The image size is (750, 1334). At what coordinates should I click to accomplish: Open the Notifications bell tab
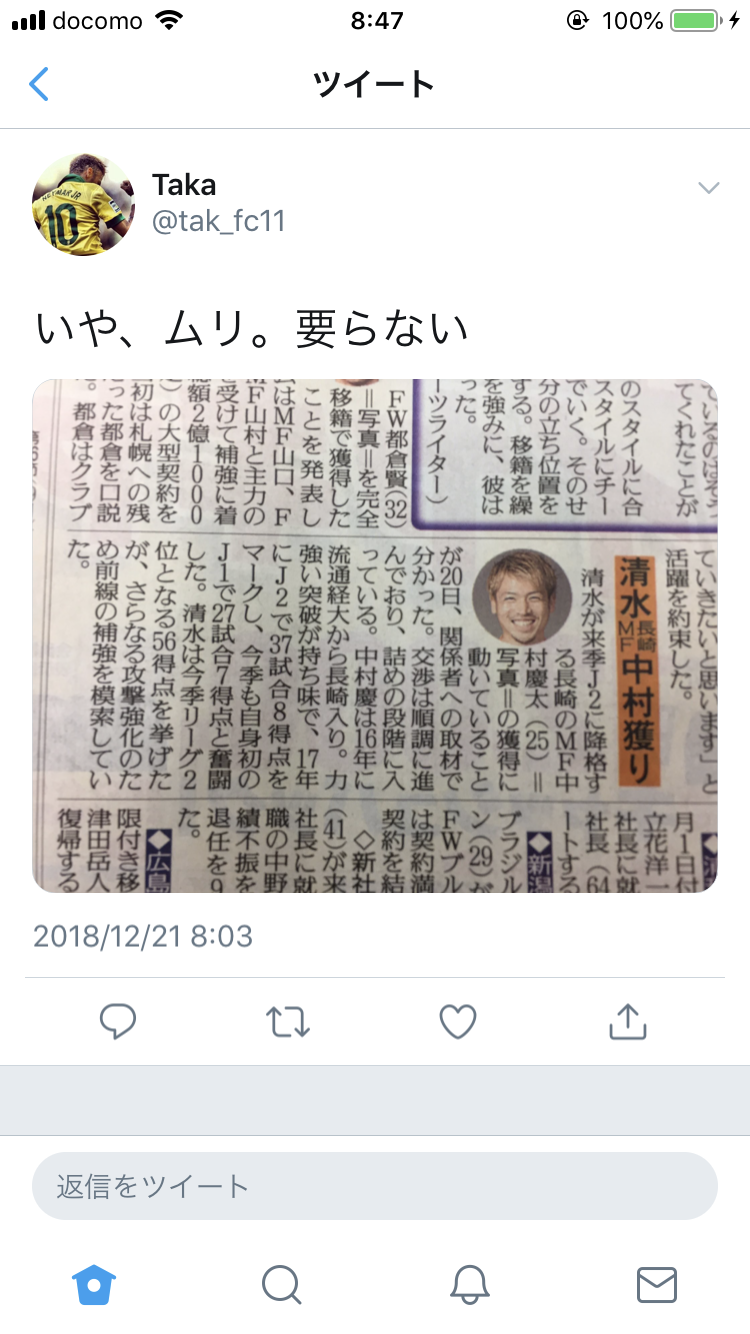click(x=469, y=1284)
